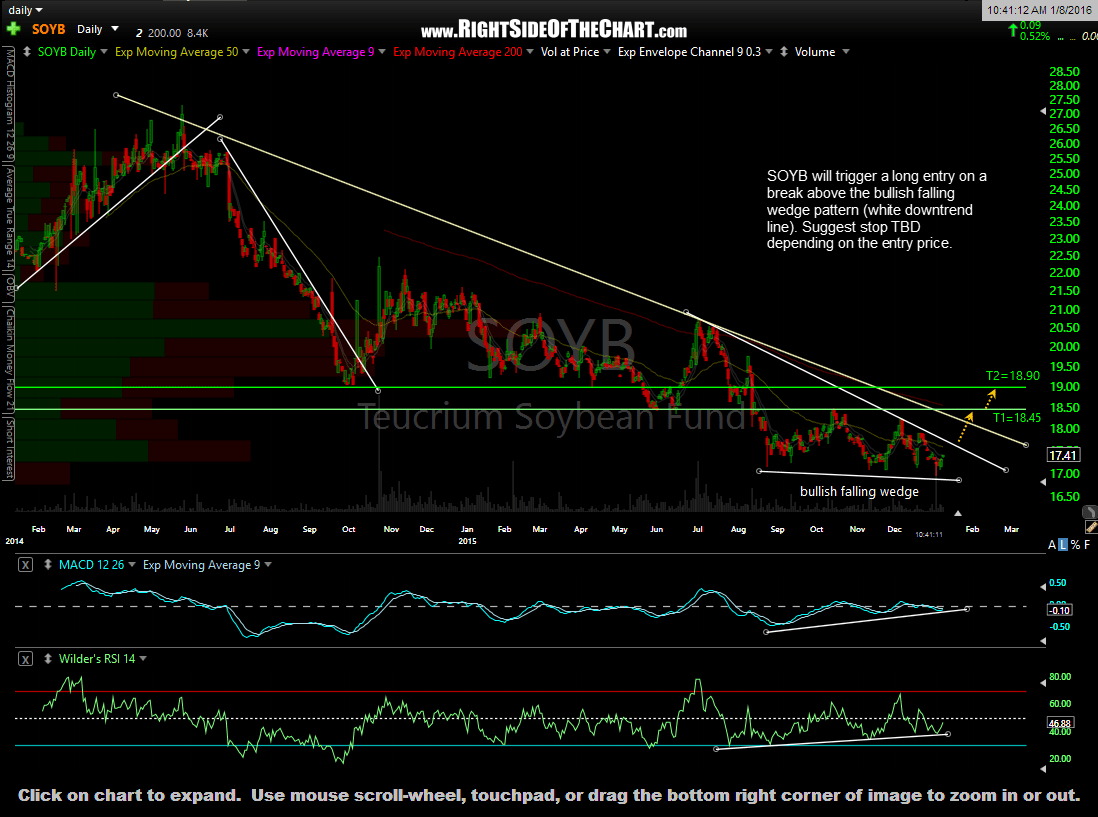Select the pencil drawing tool on the right edge
Viewport: 1098px width, 817px height.
1091,527
